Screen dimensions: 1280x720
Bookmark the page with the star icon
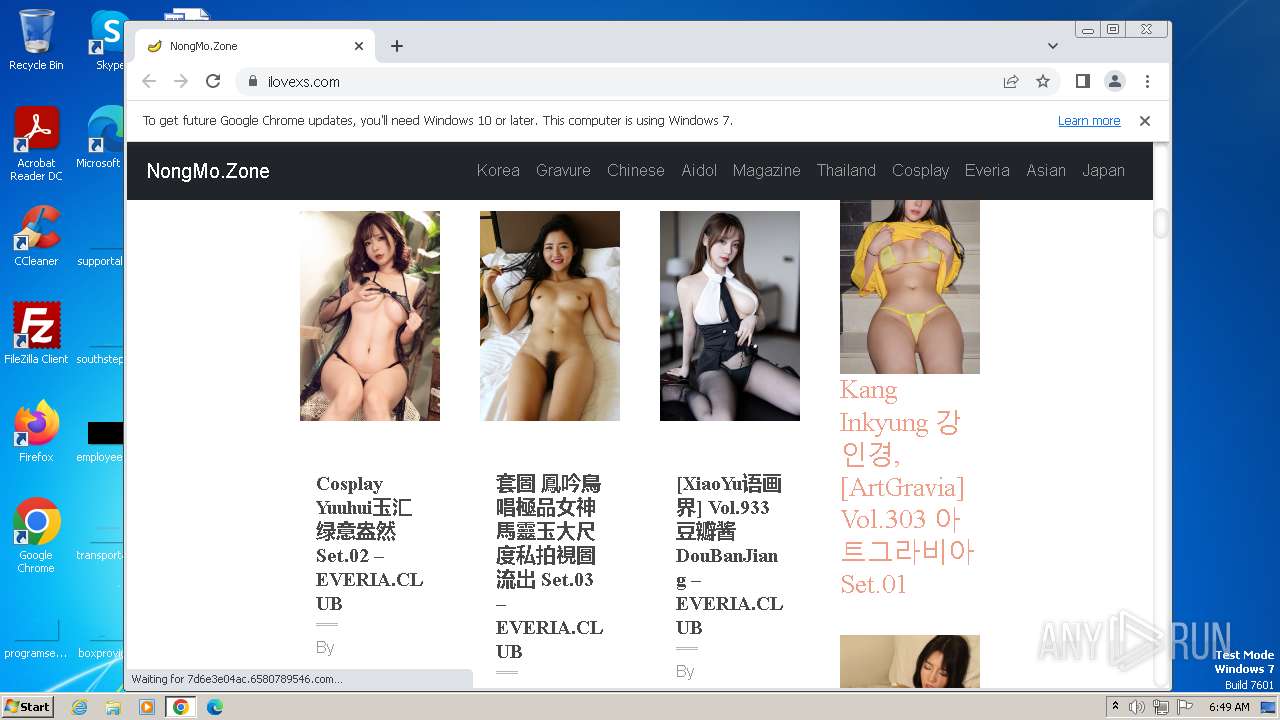(1043, 81)
